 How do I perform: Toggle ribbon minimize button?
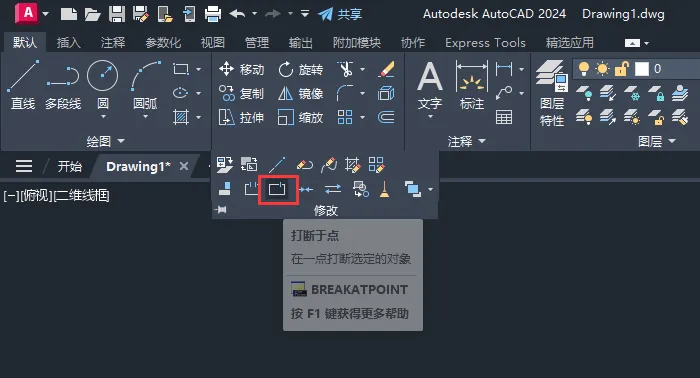coord(632,43)
